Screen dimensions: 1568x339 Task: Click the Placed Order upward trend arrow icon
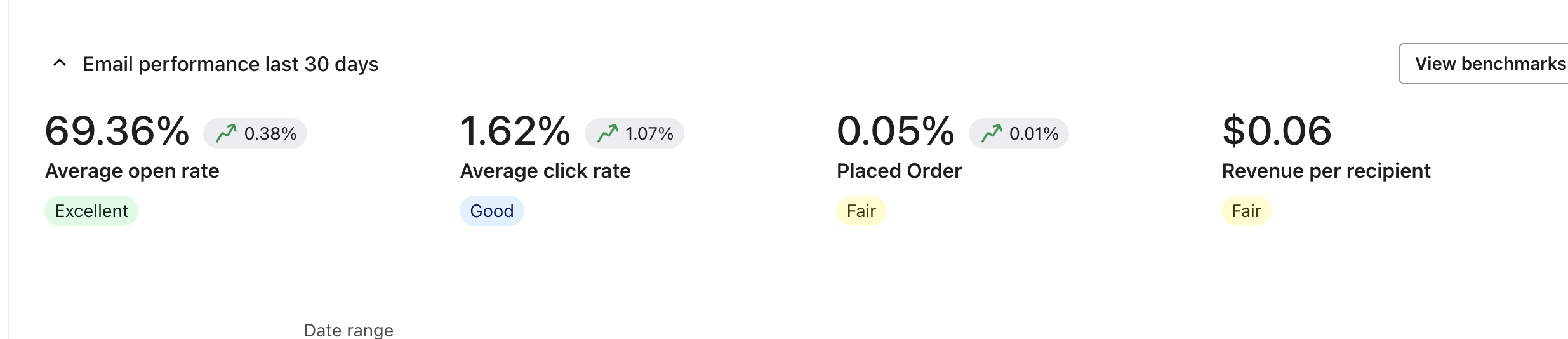pyautogui.click(x=992, y=133)
